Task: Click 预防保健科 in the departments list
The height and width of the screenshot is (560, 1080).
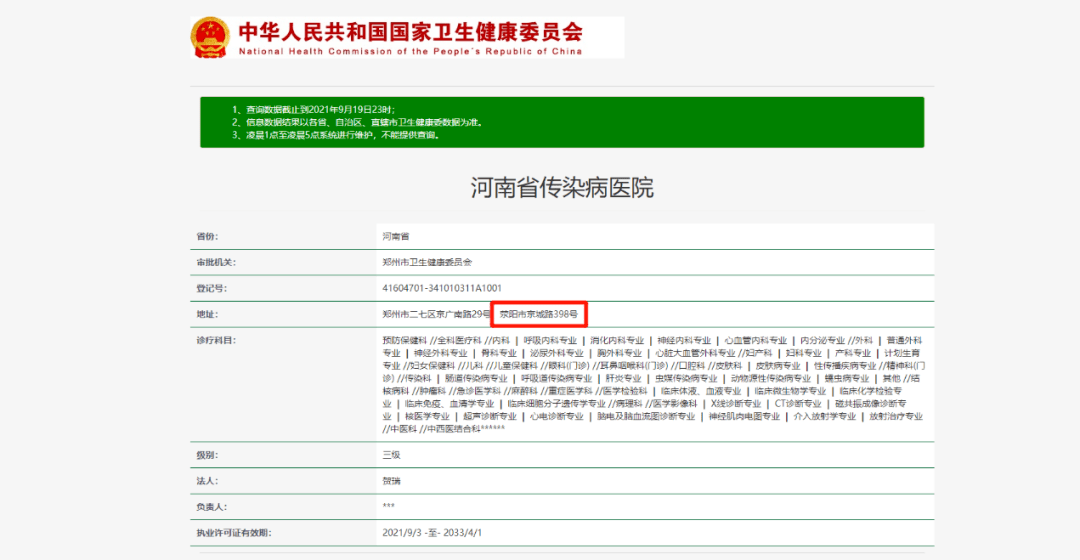Action: [404, 340]
